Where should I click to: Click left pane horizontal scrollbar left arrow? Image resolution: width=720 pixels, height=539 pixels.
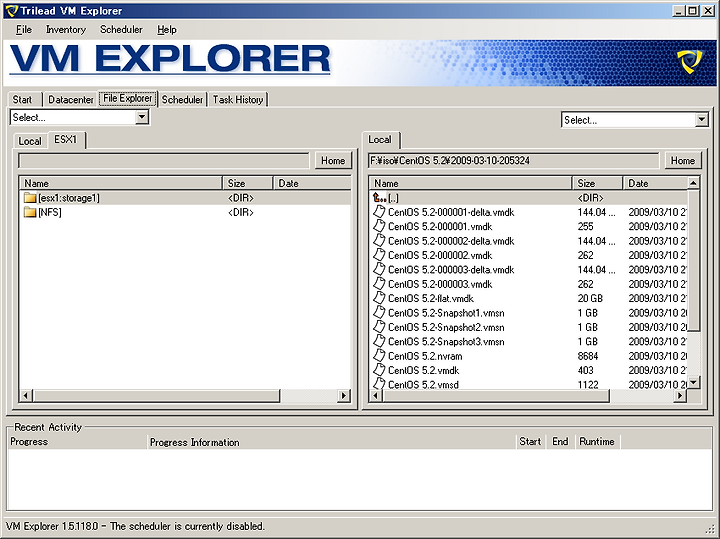coord(27,395)
